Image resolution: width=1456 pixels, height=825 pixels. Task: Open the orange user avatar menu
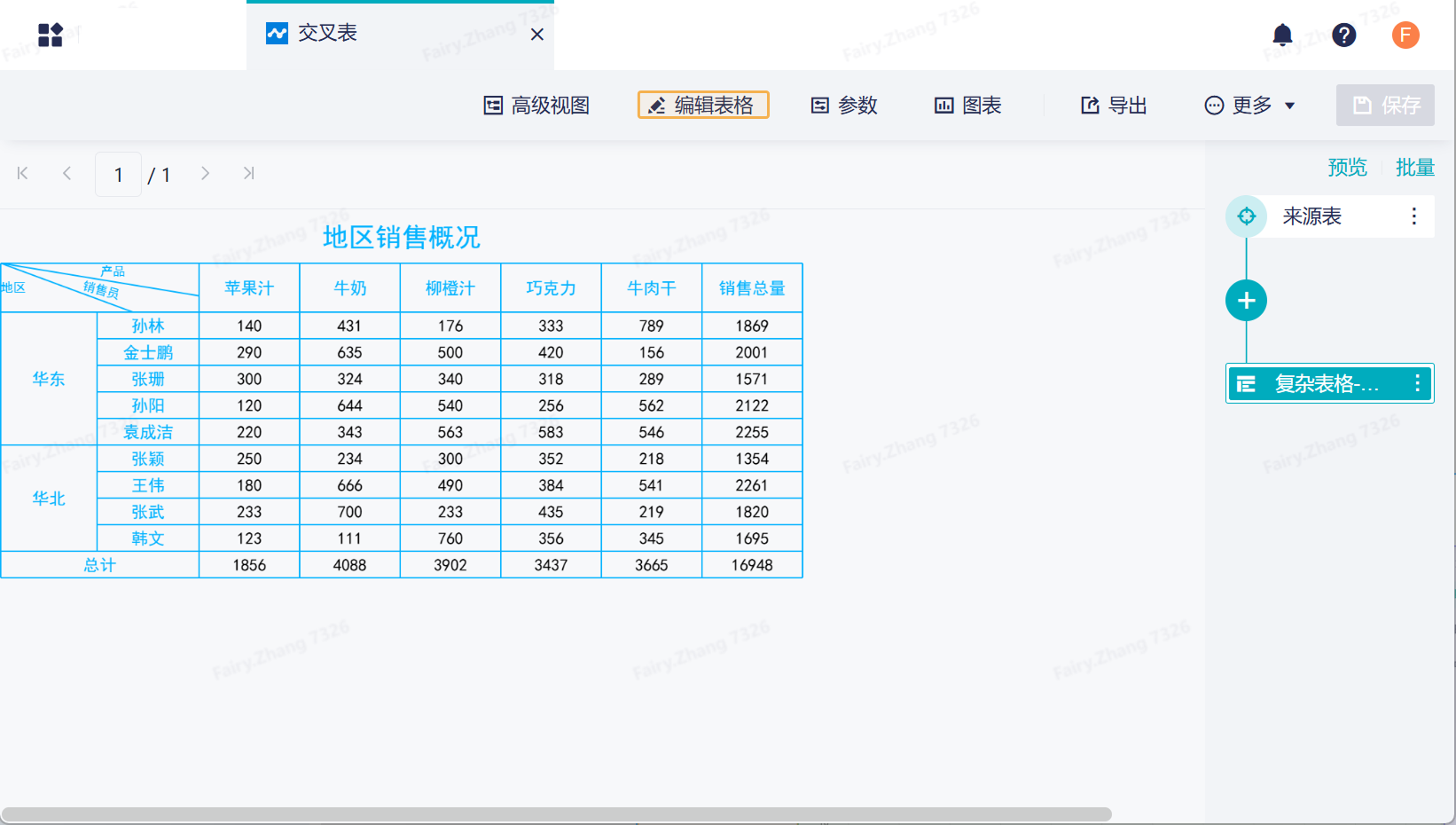pos(1405,35)
